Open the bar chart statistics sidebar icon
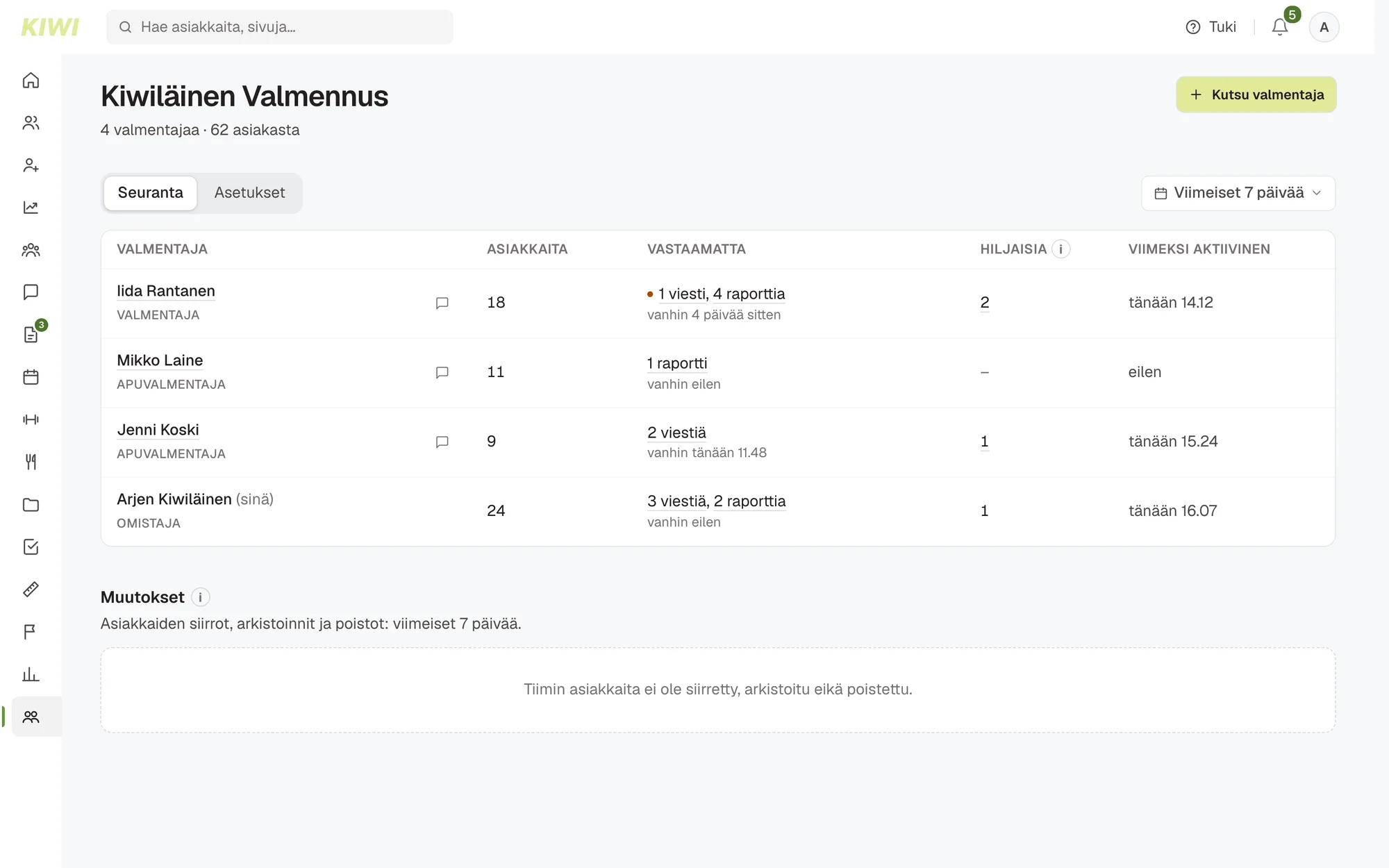Image resolution: width=1389 pixels, height=868 pixels. coord(31,674)
